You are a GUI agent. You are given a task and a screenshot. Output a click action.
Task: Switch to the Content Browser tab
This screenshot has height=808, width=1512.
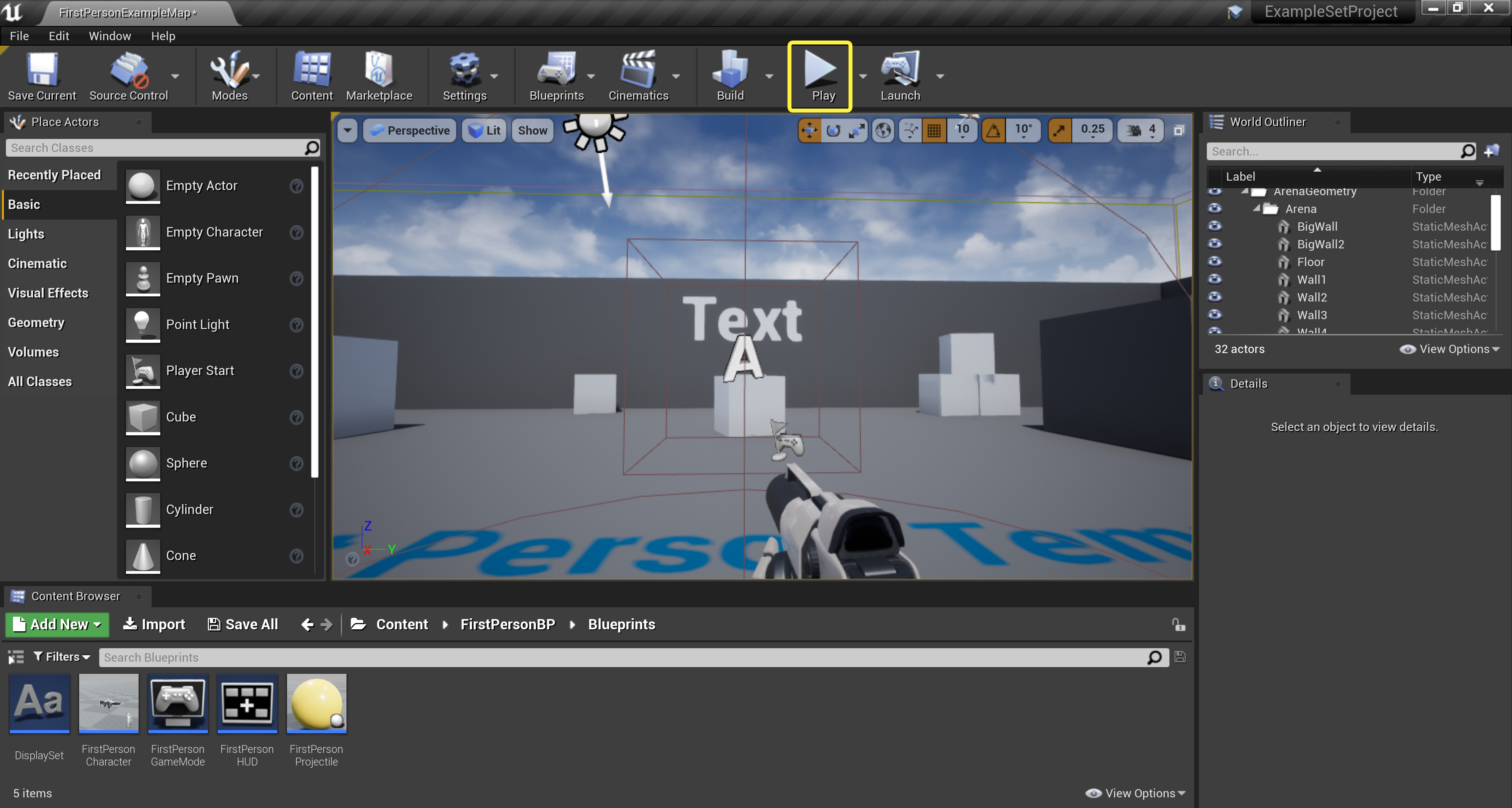(x=75, y=595)
